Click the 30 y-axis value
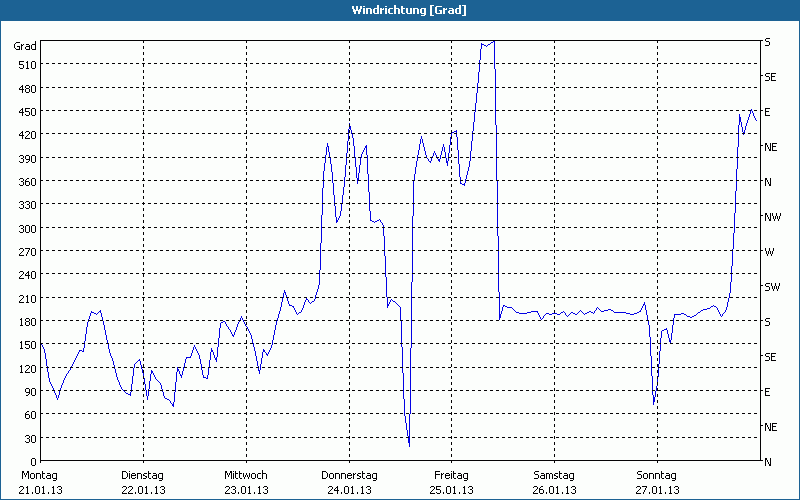800x500 pixels. pos(31,438)
